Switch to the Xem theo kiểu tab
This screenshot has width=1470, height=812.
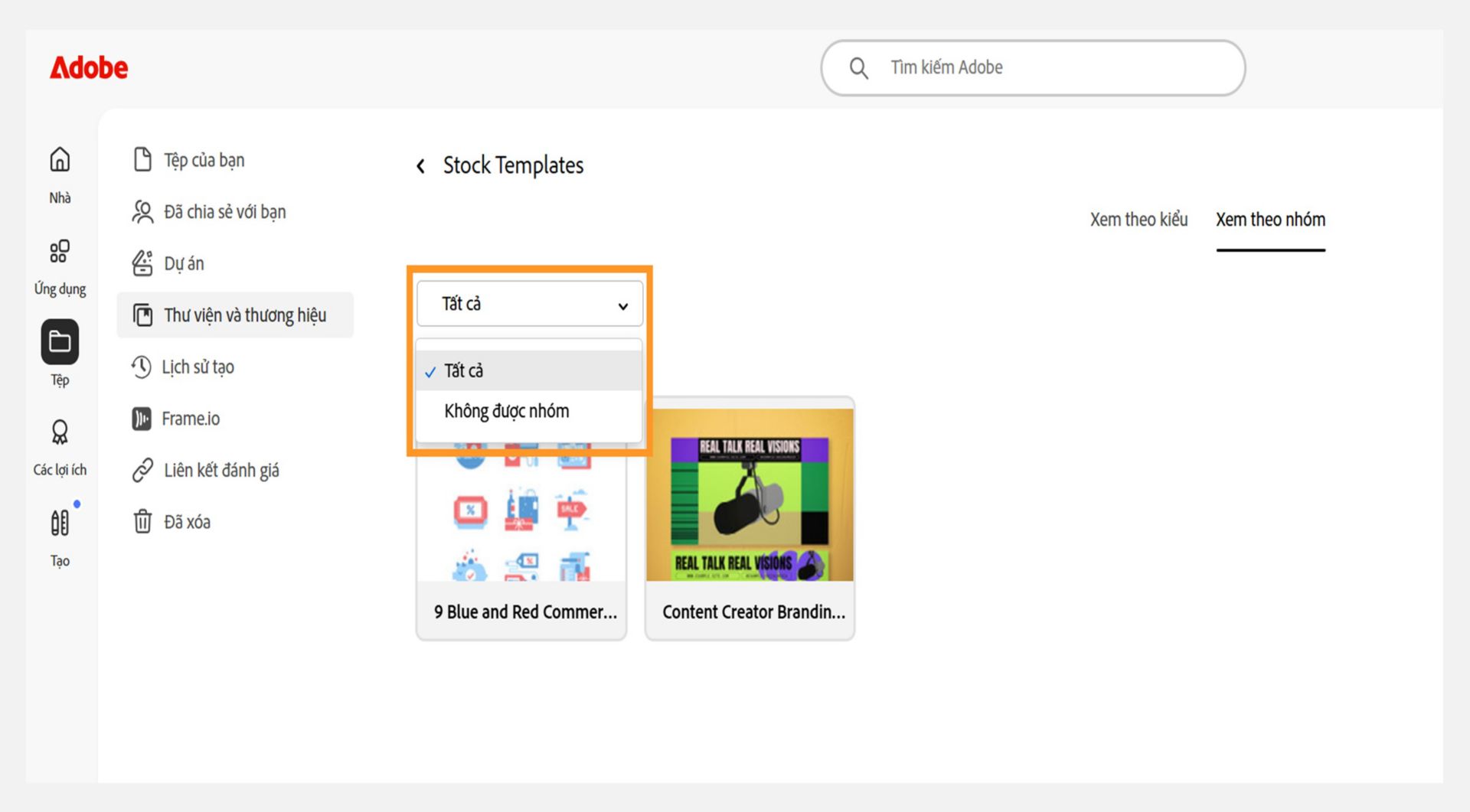1138,220
